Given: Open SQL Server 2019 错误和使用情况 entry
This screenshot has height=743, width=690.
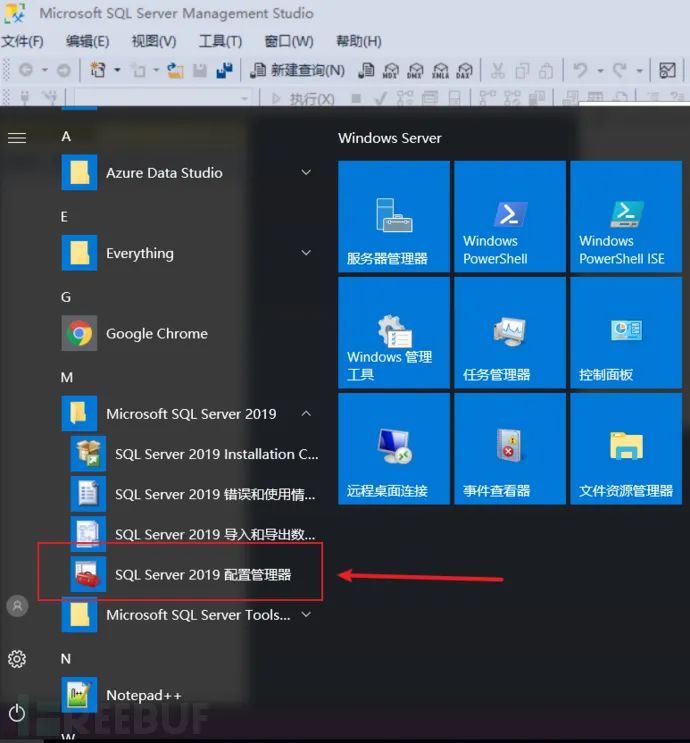Looking at the screenshot, I should 194,494.
